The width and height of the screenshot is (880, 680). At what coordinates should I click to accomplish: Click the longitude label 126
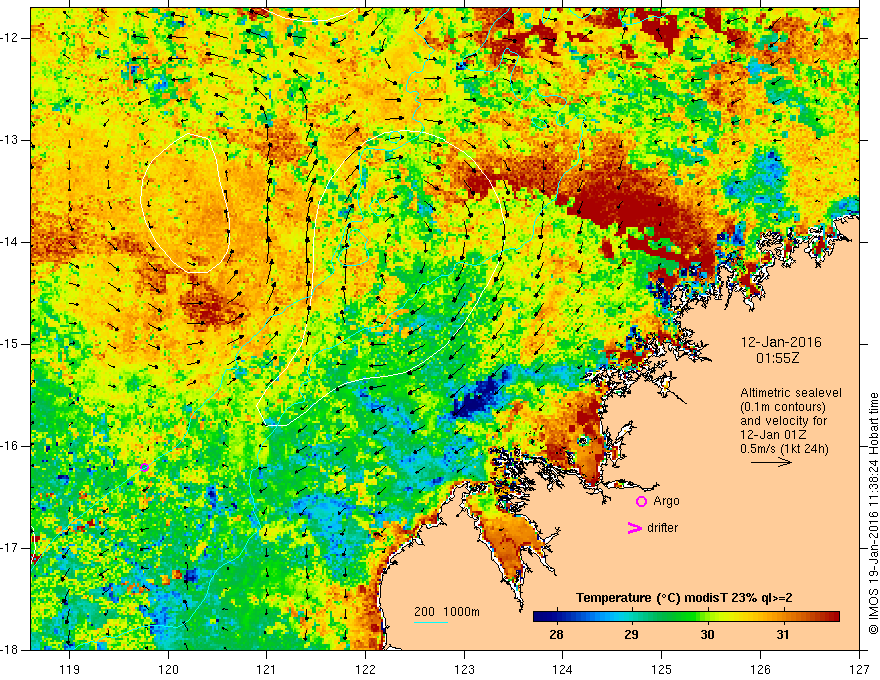pos(760,669)
